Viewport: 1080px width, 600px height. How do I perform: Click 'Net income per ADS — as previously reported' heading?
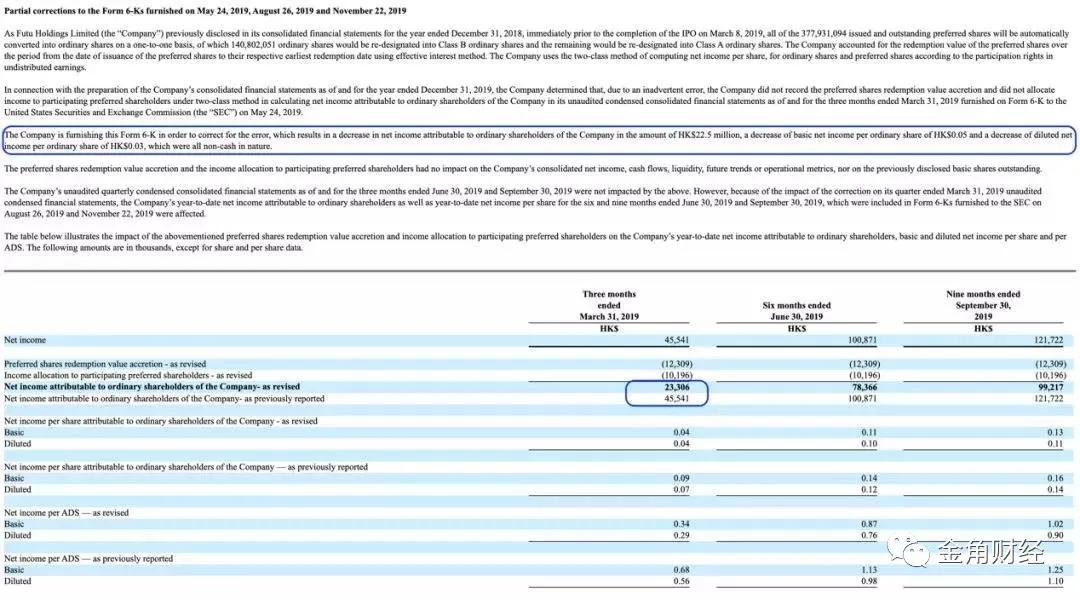(88, 558)
